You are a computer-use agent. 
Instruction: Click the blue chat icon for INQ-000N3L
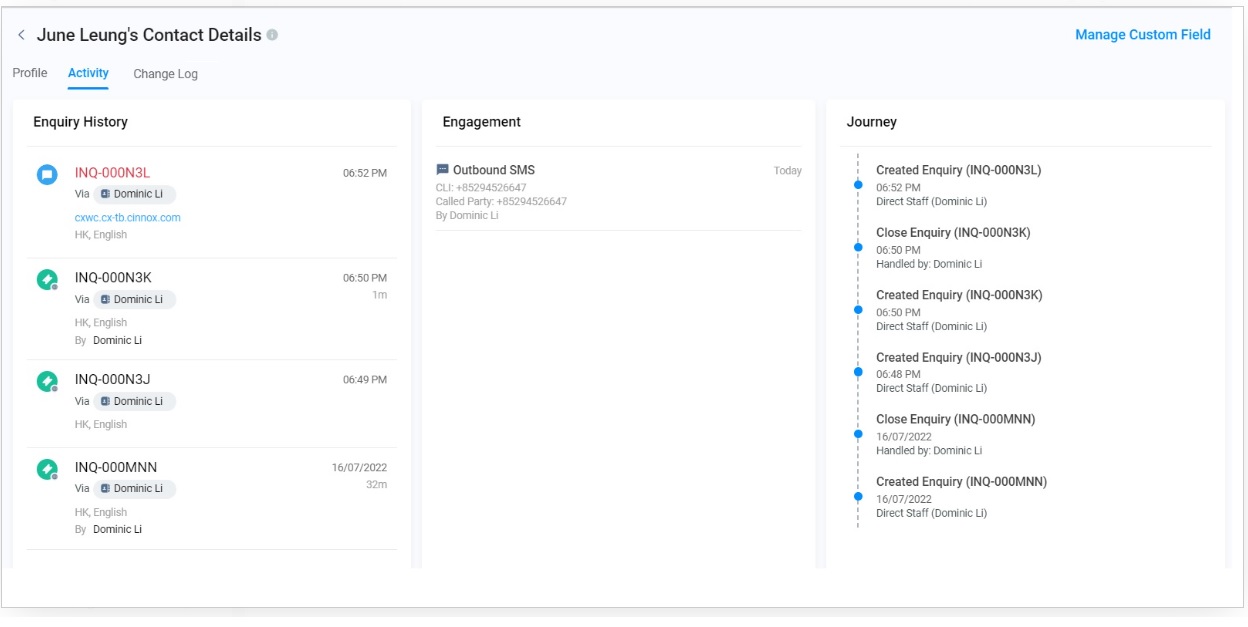coord(47,175)
